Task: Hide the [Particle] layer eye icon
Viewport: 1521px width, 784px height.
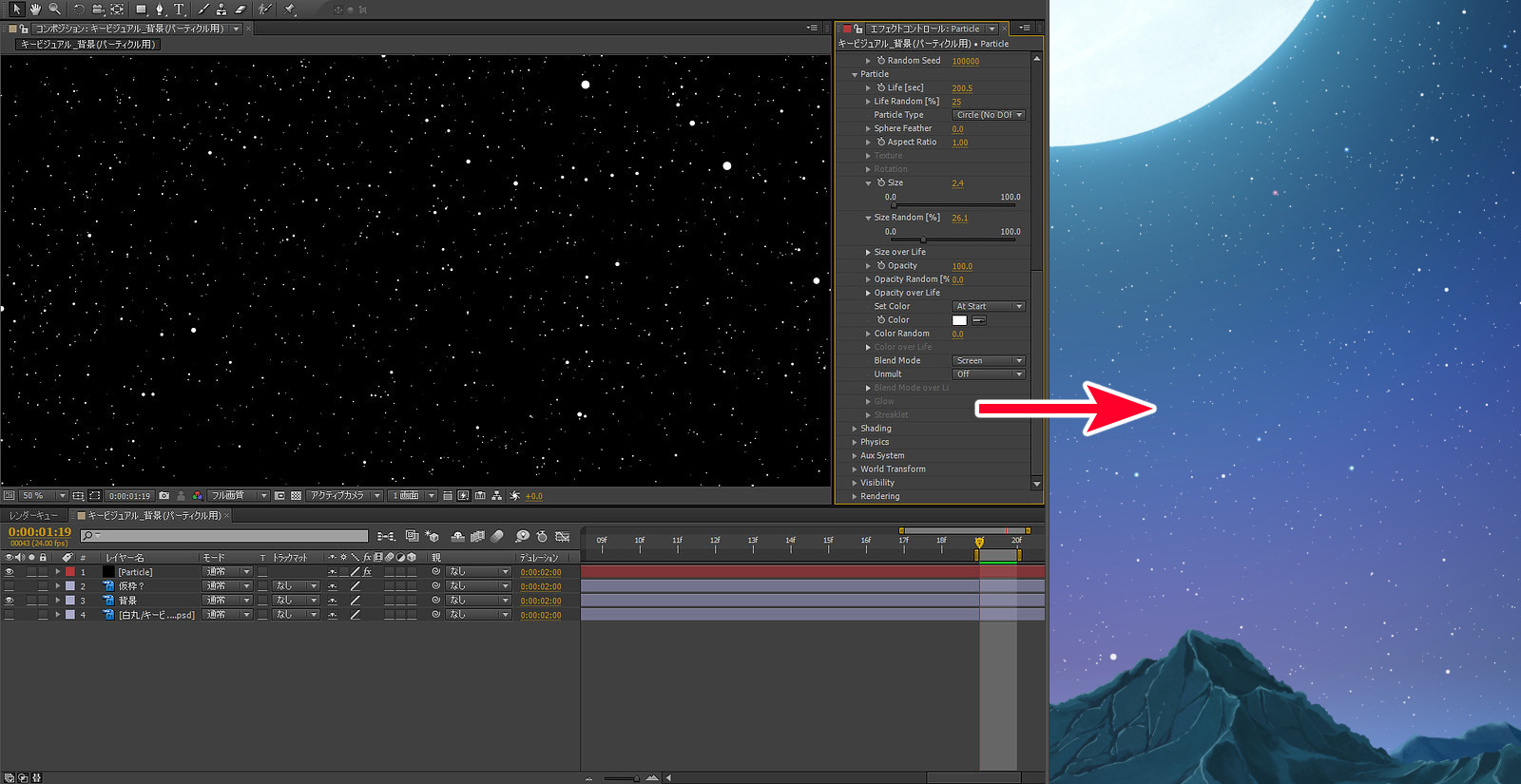Action: (10, 572)
